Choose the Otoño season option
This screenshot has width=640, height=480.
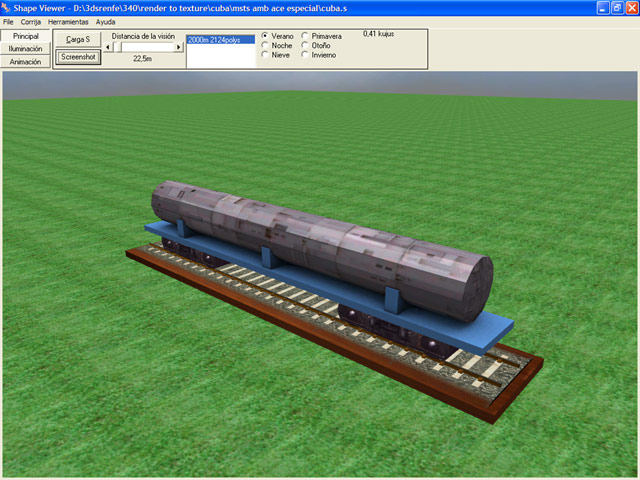point(305,46)
